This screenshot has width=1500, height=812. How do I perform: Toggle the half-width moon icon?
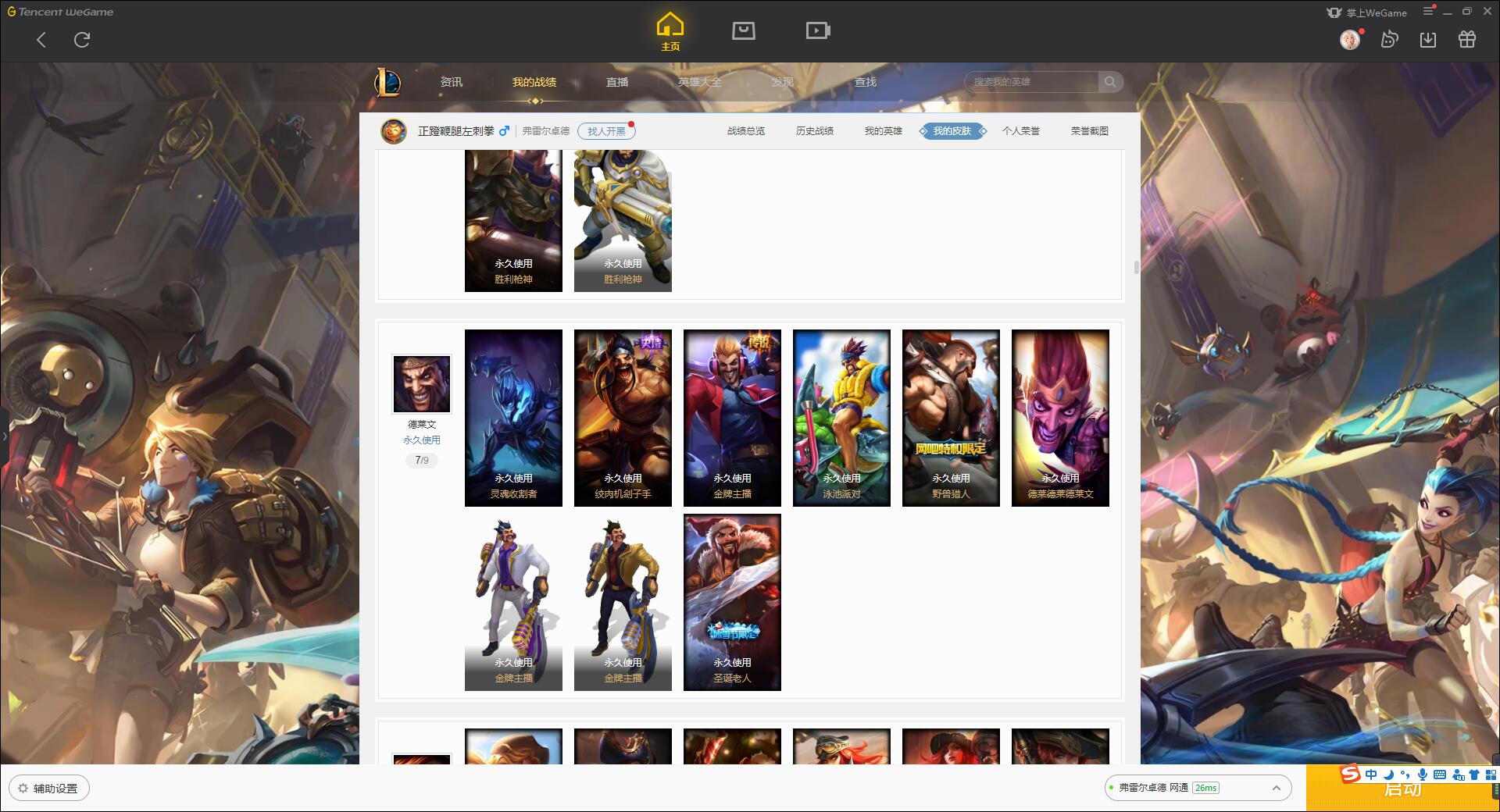click(x=1388, y=775)
